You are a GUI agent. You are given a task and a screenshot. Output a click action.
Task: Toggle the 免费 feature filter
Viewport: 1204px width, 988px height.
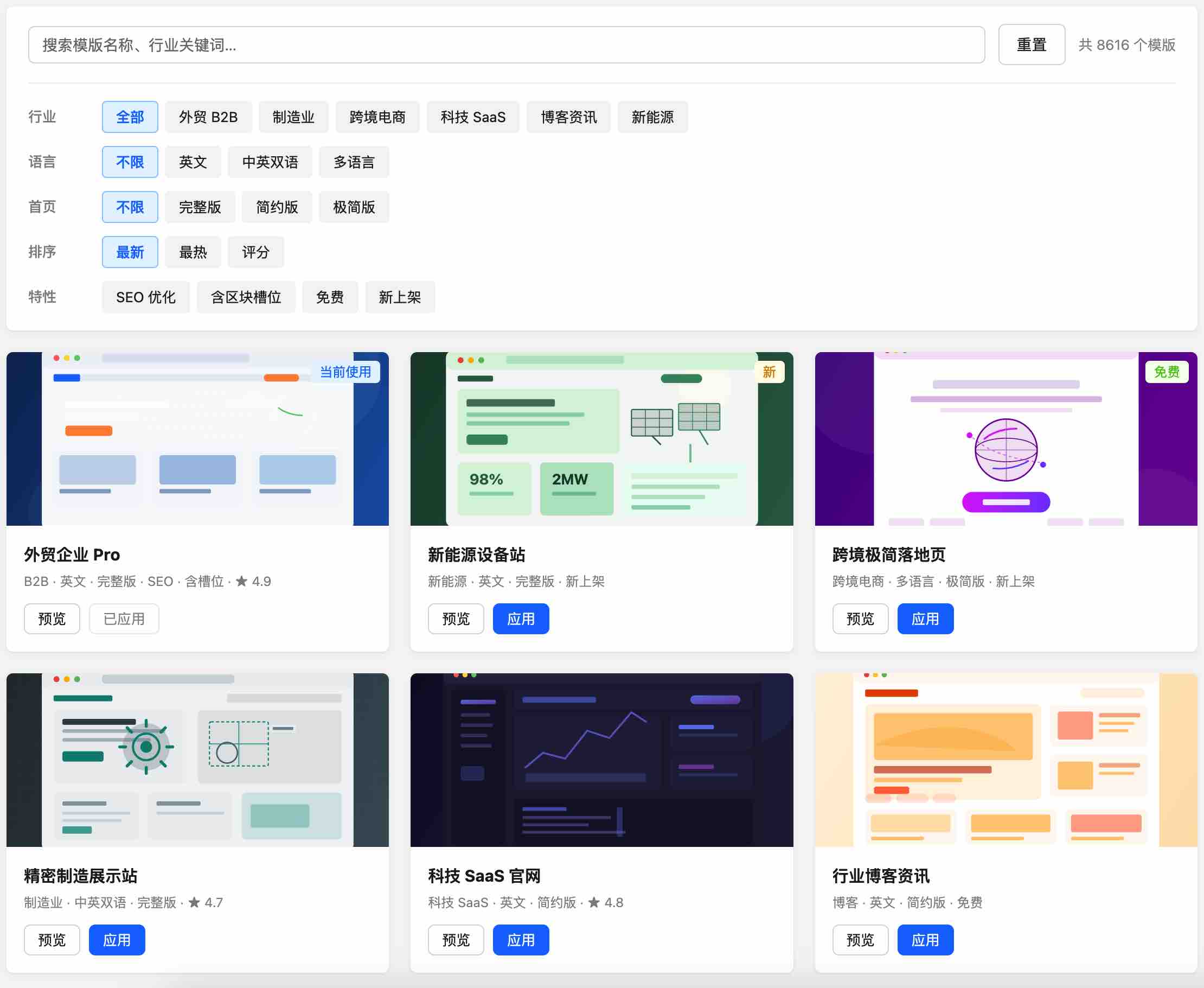pos(330,297)
